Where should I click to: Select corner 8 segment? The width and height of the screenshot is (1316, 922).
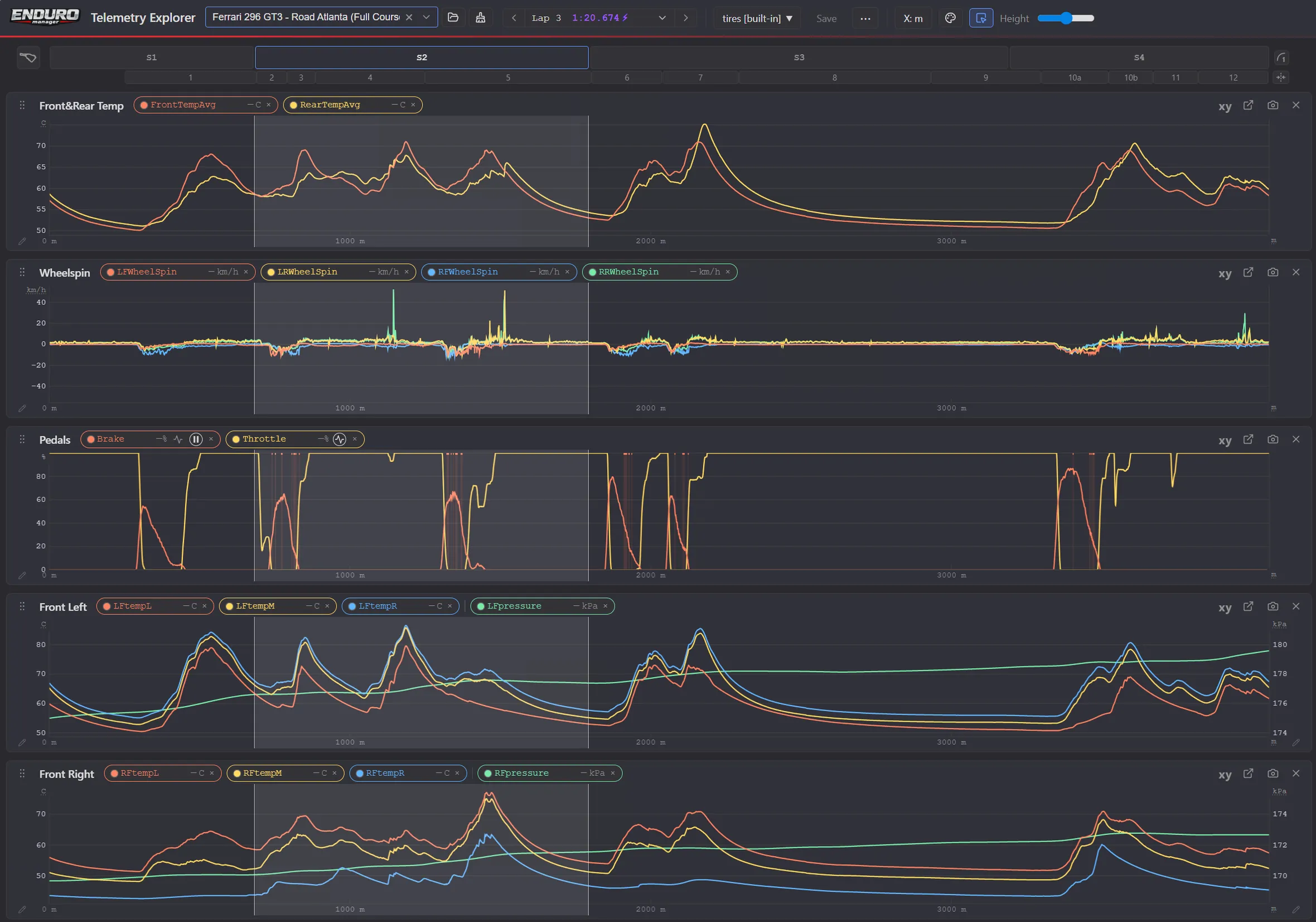pyautogui.click(x=835, y=78)
